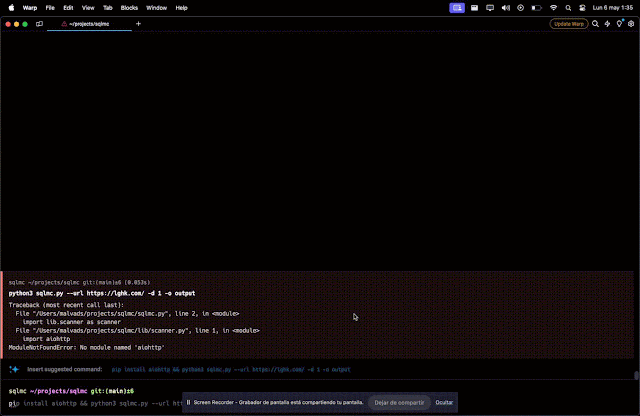Open the Warp application menu
The width and height of the screenshot is (640, 416).
point(30,7)
